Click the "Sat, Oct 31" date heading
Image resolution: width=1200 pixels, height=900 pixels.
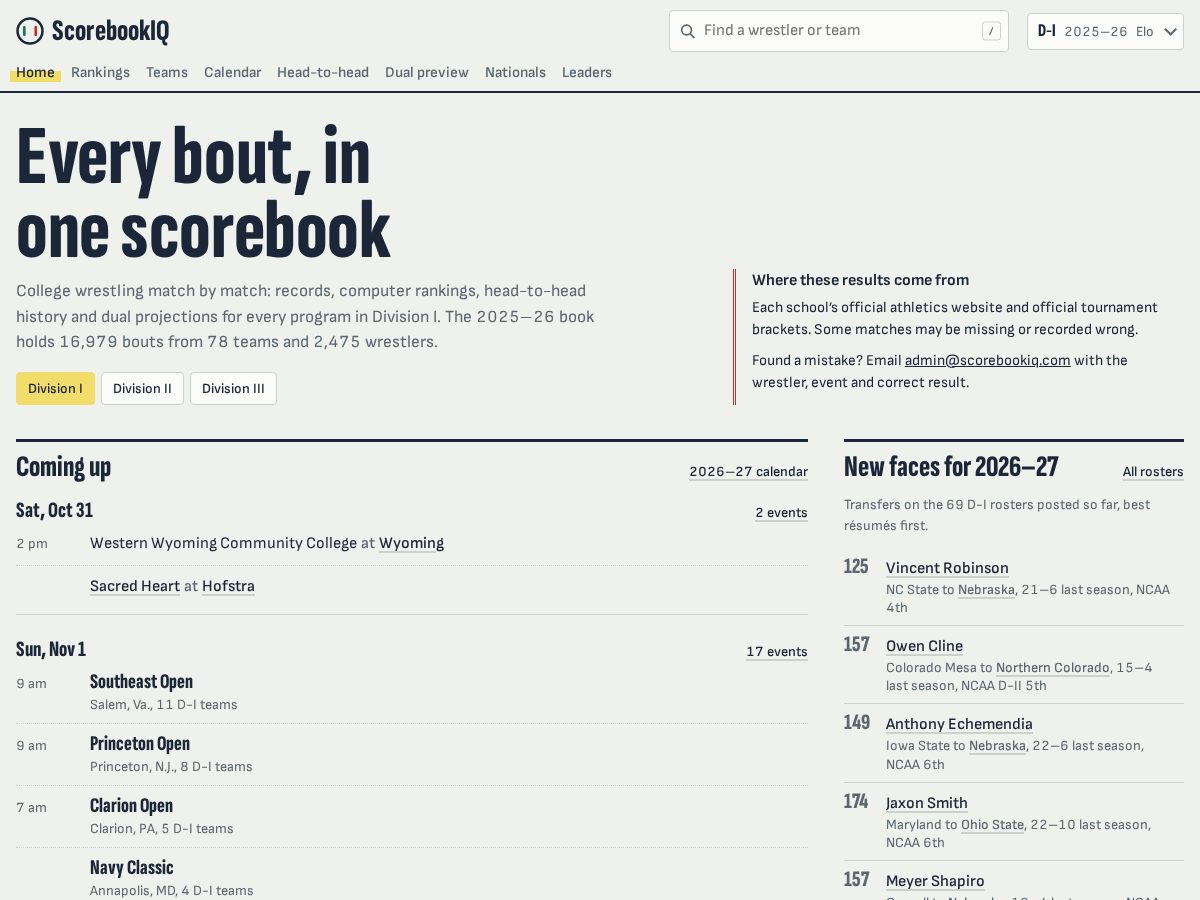click(x=54, y=510)
